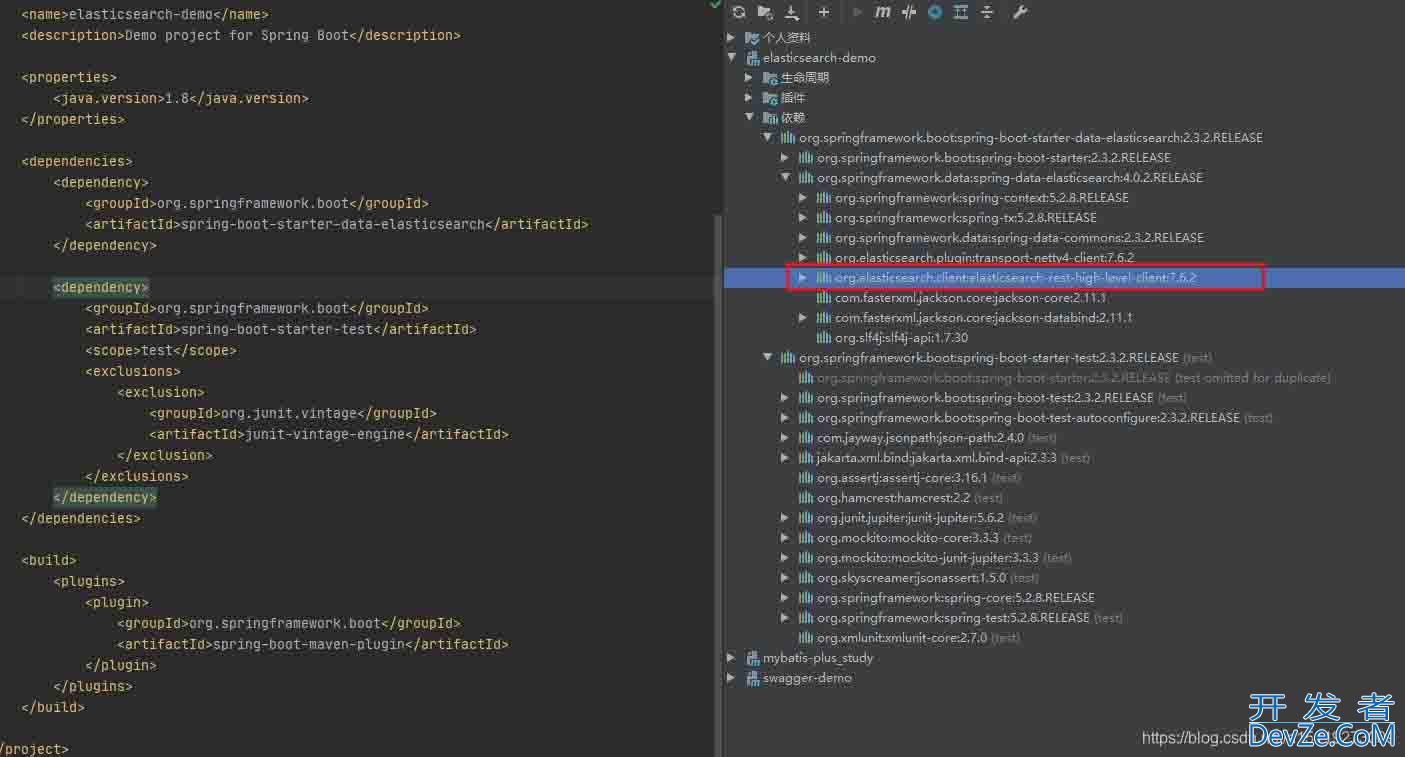The width and height of the screenshot is (1405, 757).
Task: Toggle Skip Tests mode
Action: tap(934, 12)
